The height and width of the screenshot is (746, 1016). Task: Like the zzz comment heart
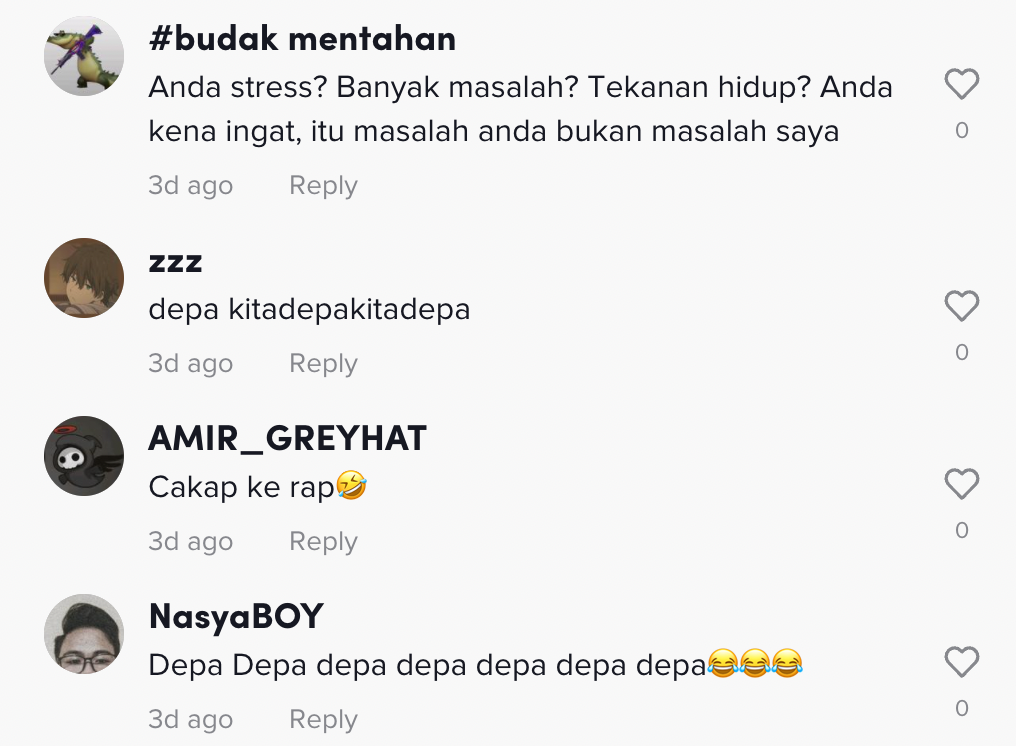pyautogui.click(x=962, y=306)
